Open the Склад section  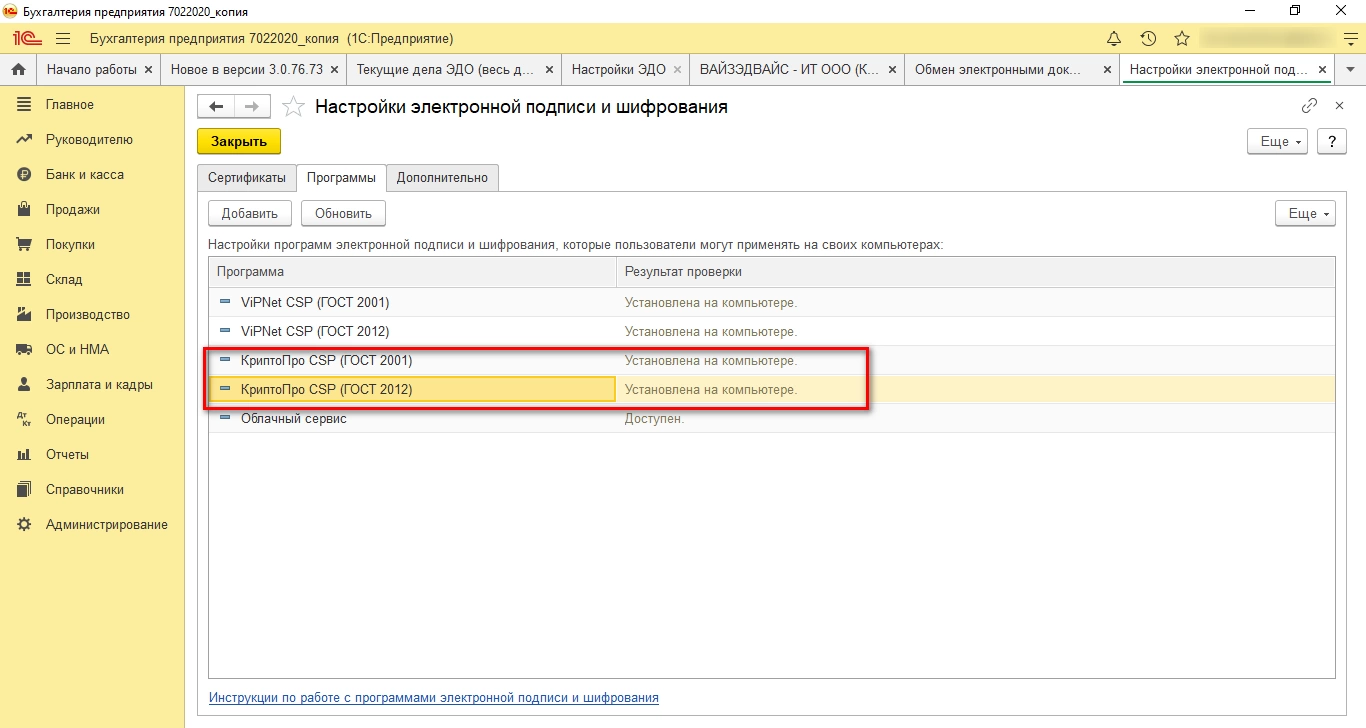[x=64, y=280]
